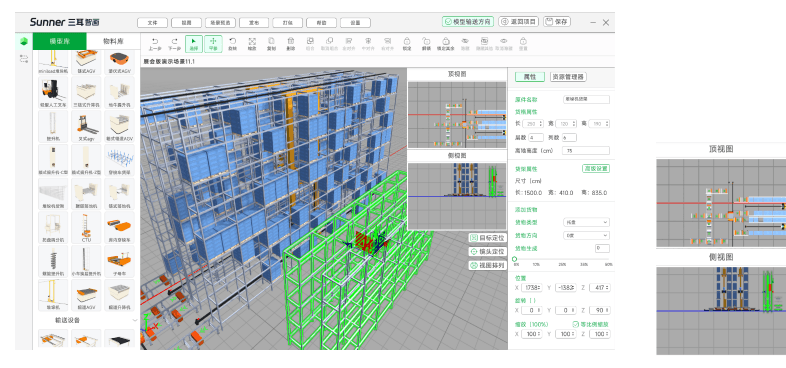
Task: Click the 高 height spinner field
Action: pyautogui.click(x=598, y=124)
